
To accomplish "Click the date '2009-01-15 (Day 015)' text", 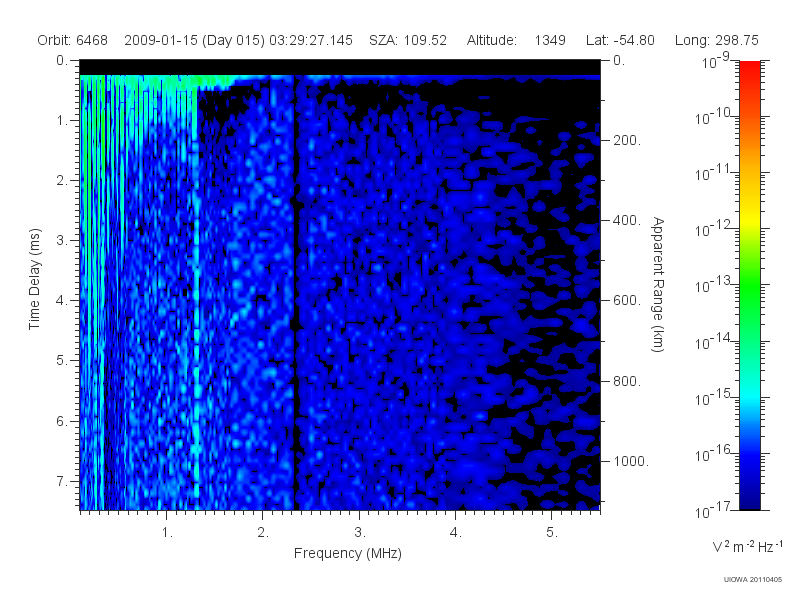I will (194, 40).
